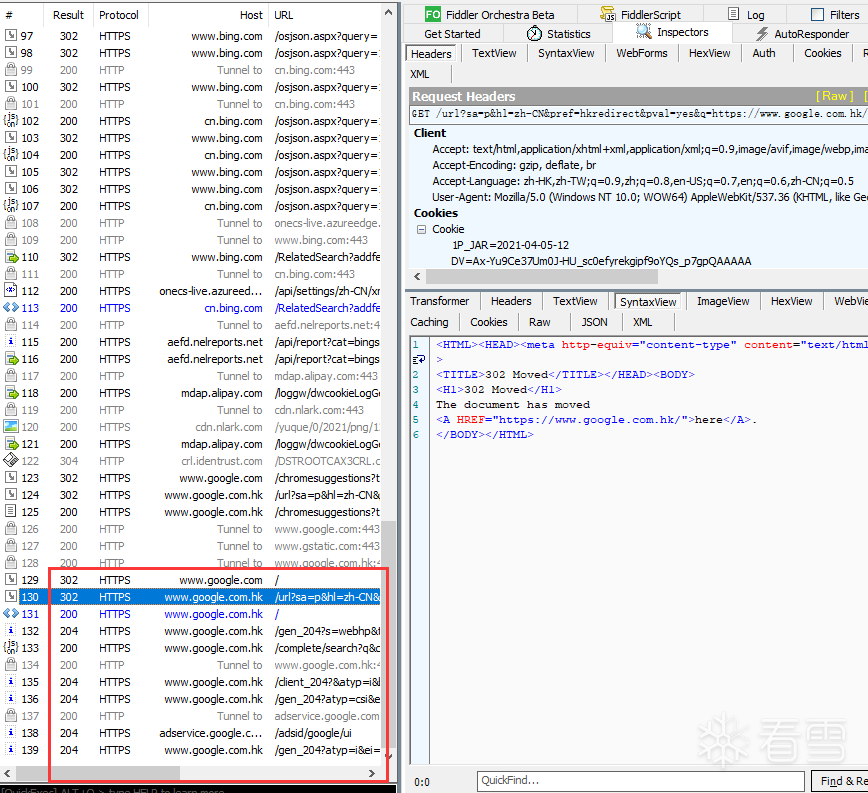The width and height of the screenshot is (868, 793).
Task: Collapse the Cookie tree node
Action: [421, 229]
